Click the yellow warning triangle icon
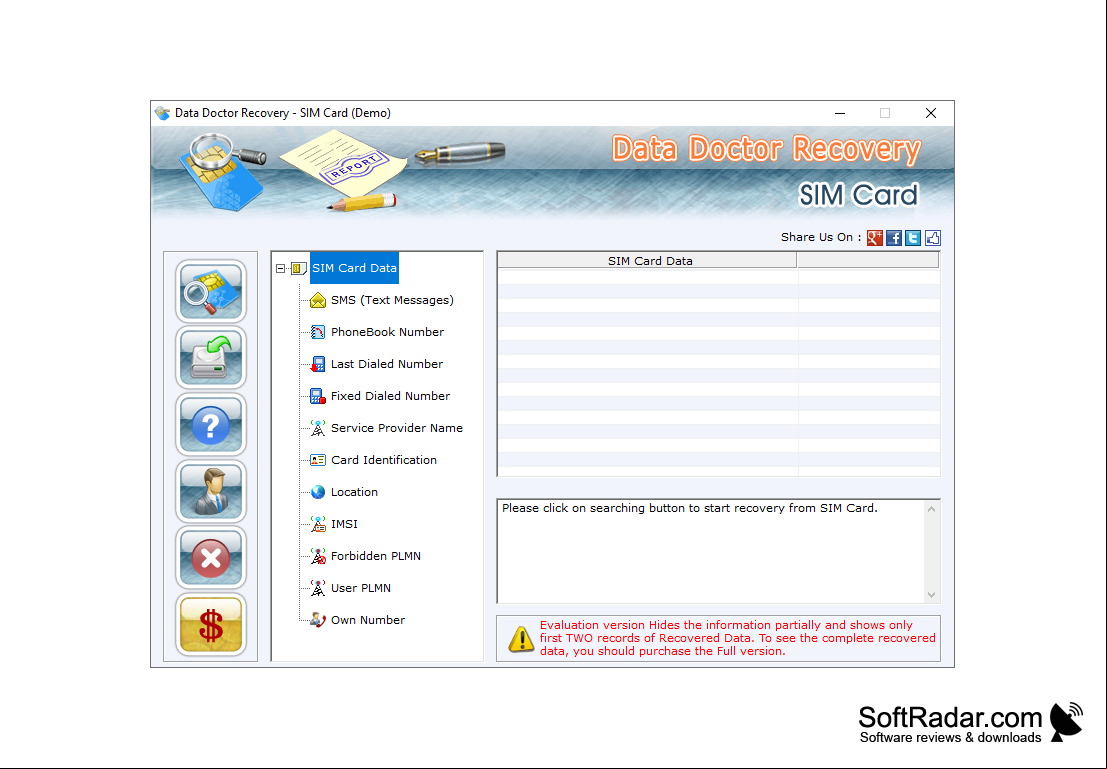 521,638
